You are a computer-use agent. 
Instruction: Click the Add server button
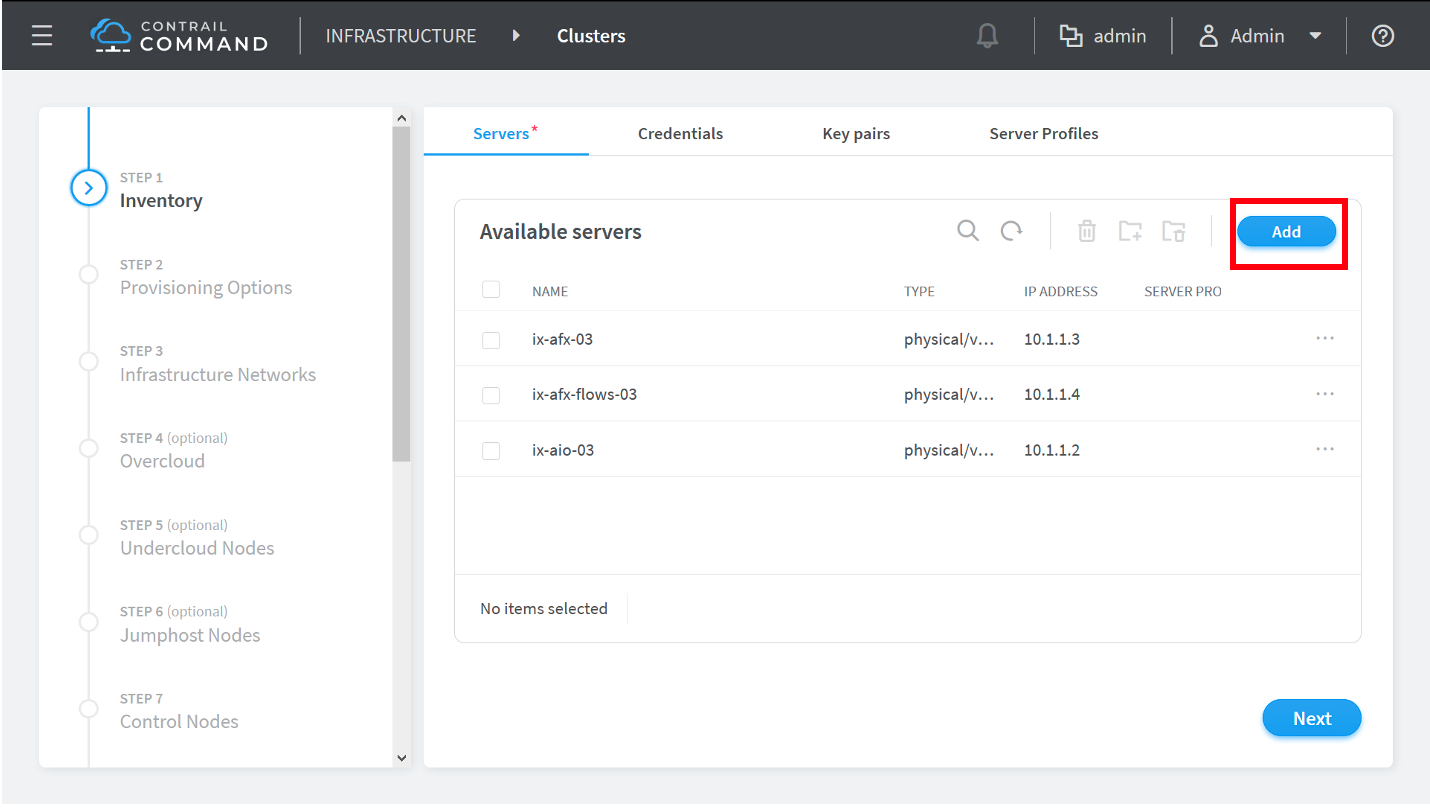1286,232
